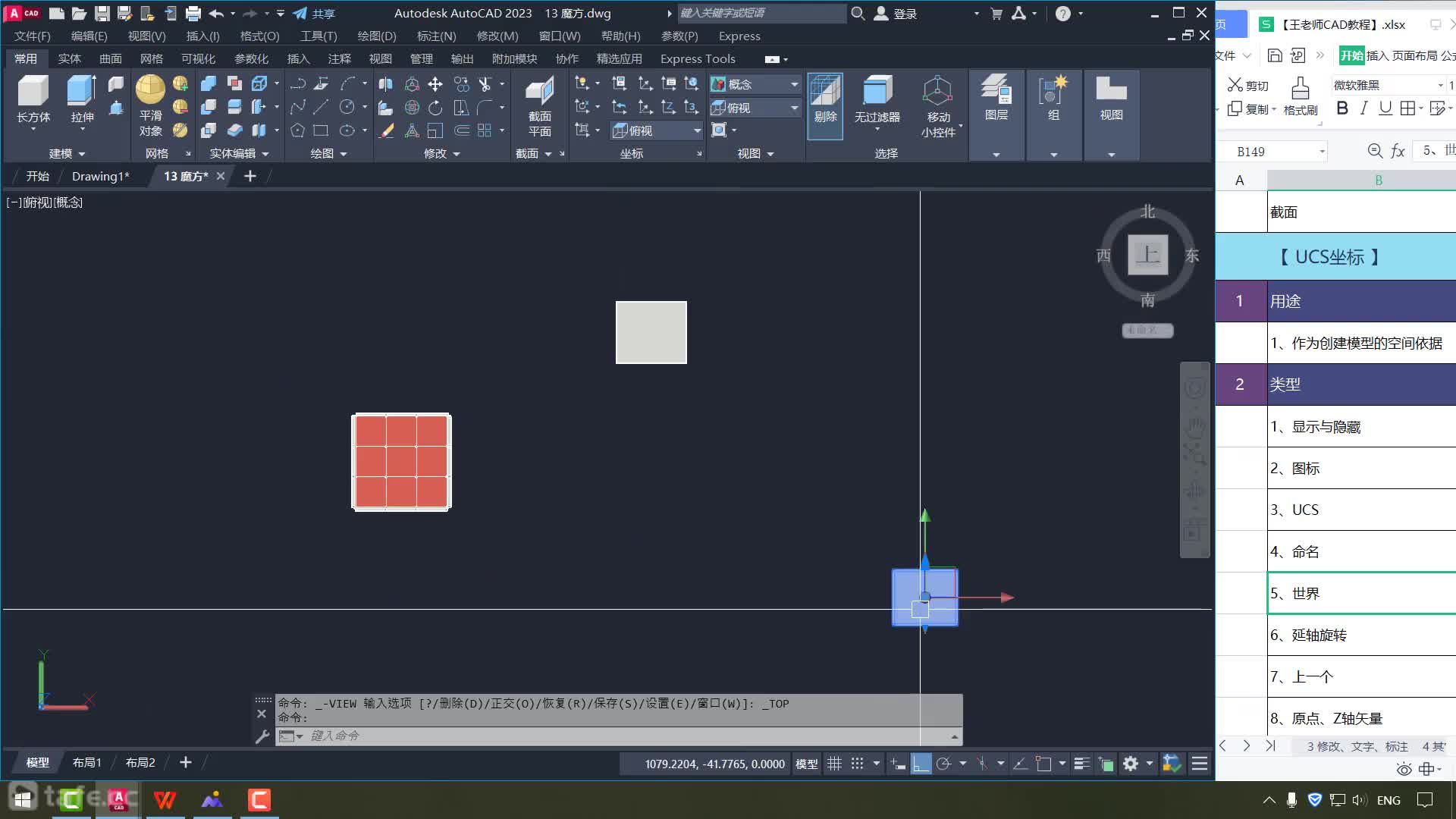Click the Save icon in quick access toolbar
This screenshot has width=1456, height=819.
(x=102, y=13)
